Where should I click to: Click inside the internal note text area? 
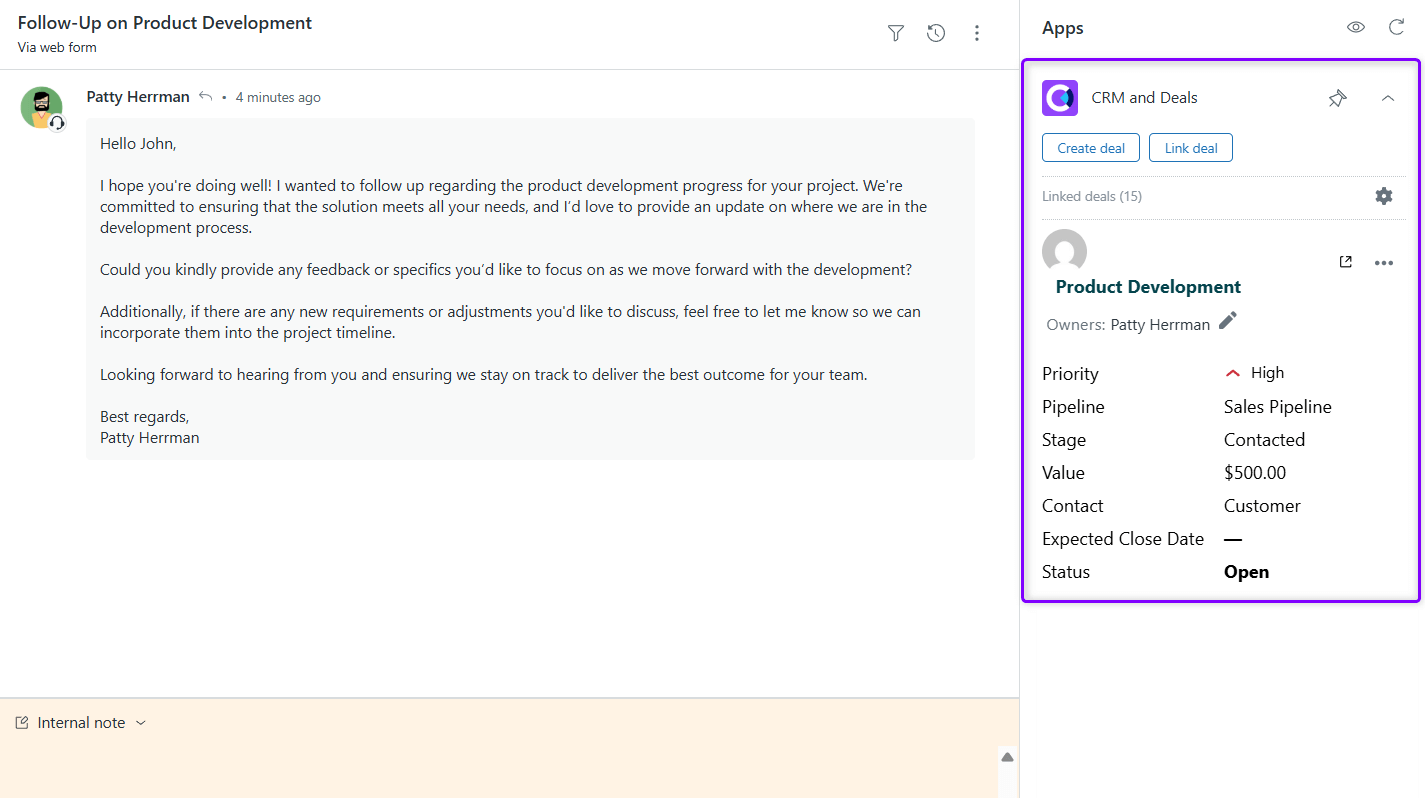500,765
